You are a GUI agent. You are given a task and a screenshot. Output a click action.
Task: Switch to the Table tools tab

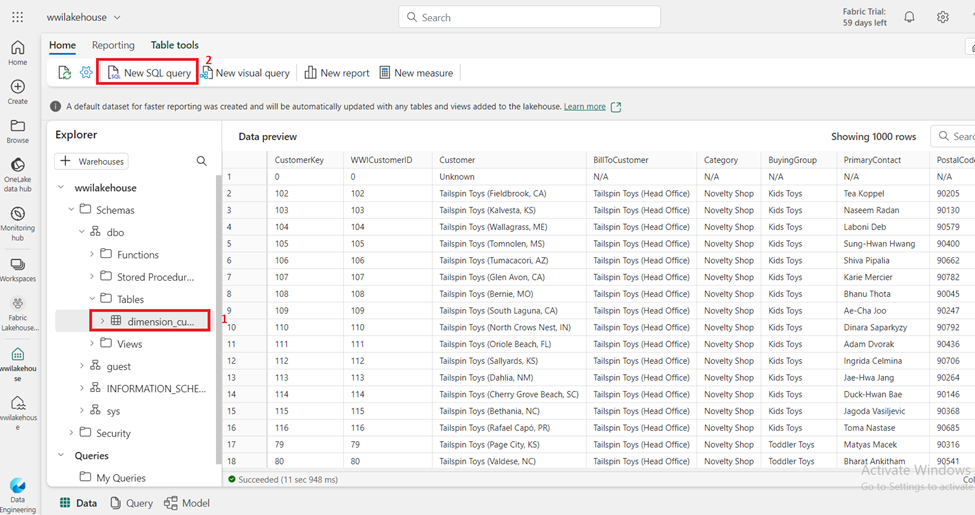coord(175,45)
